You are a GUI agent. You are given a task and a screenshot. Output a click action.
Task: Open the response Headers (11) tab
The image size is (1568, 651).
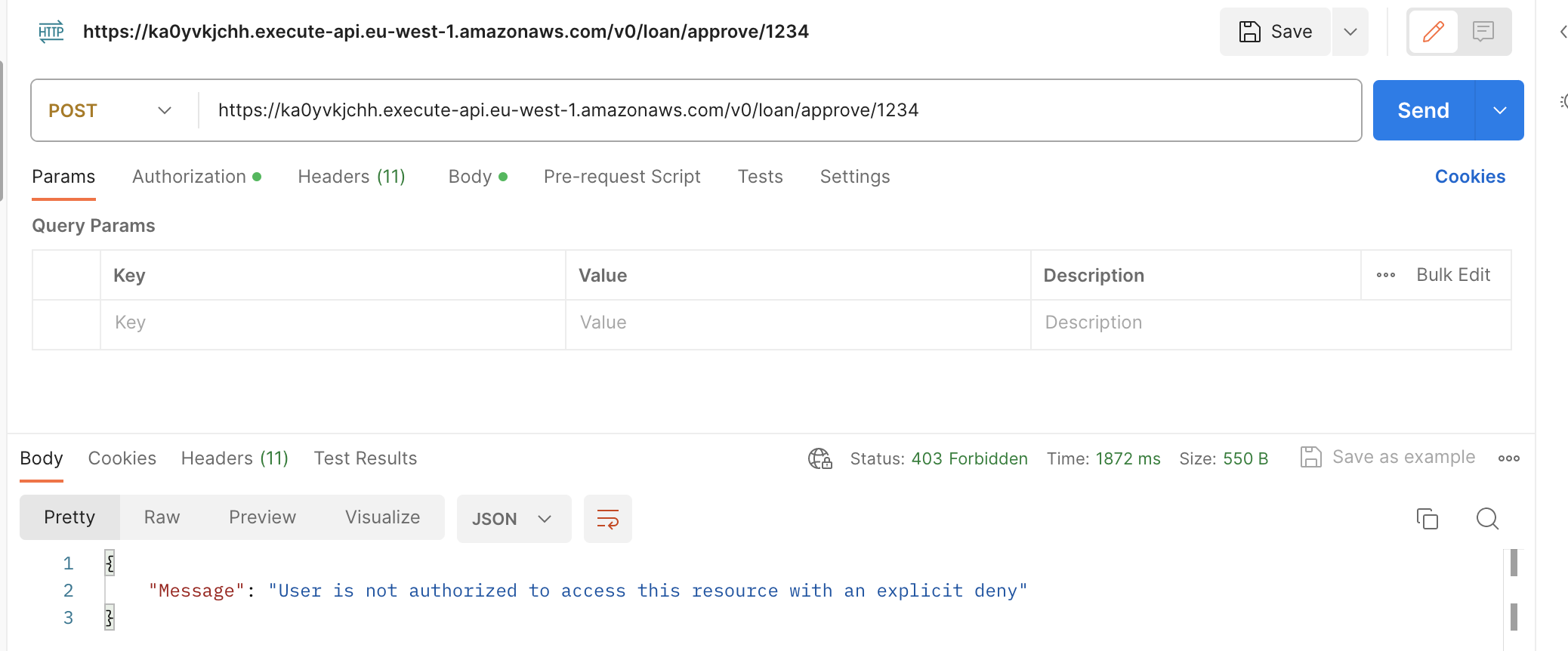235,458
